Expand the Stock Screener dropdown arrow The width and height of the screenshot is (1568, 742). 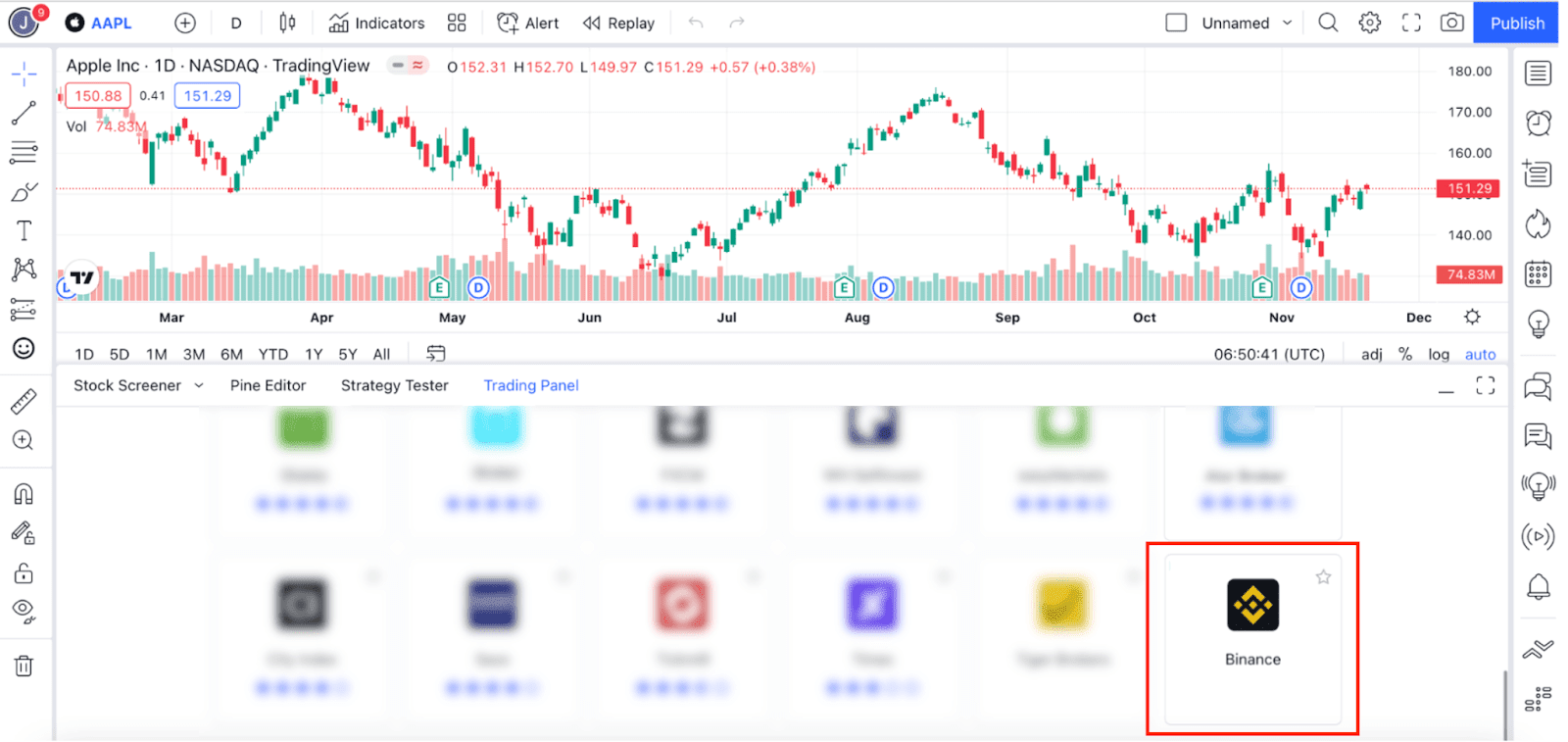[x=199, y=385]
